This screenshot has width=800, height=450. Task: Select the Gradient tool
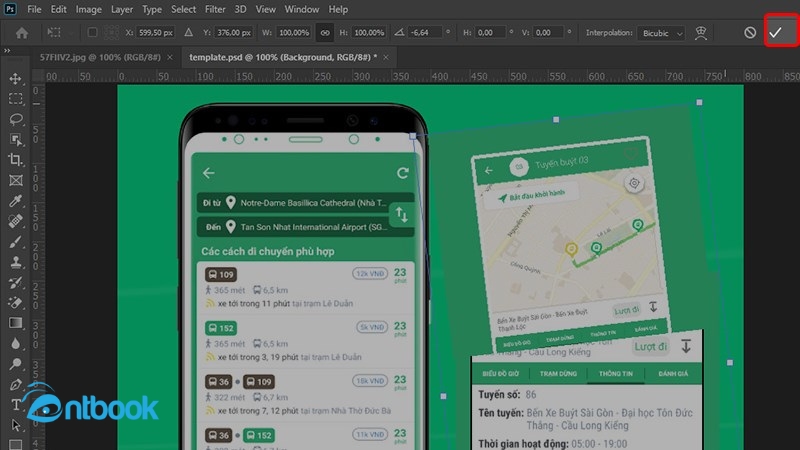pyautogui.click(x=15, y=323)
